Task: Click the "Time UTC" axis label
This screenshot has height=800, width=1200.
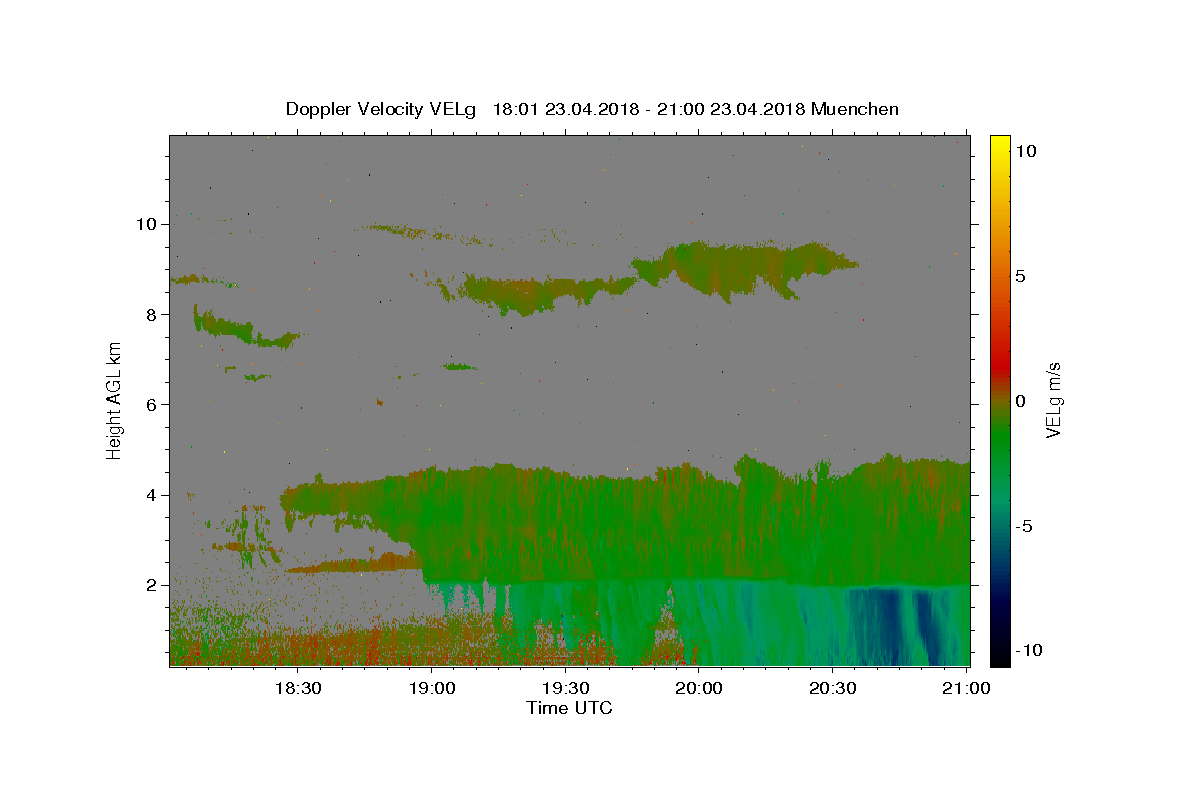Action: pyautogui.click(x=569, y=708)
